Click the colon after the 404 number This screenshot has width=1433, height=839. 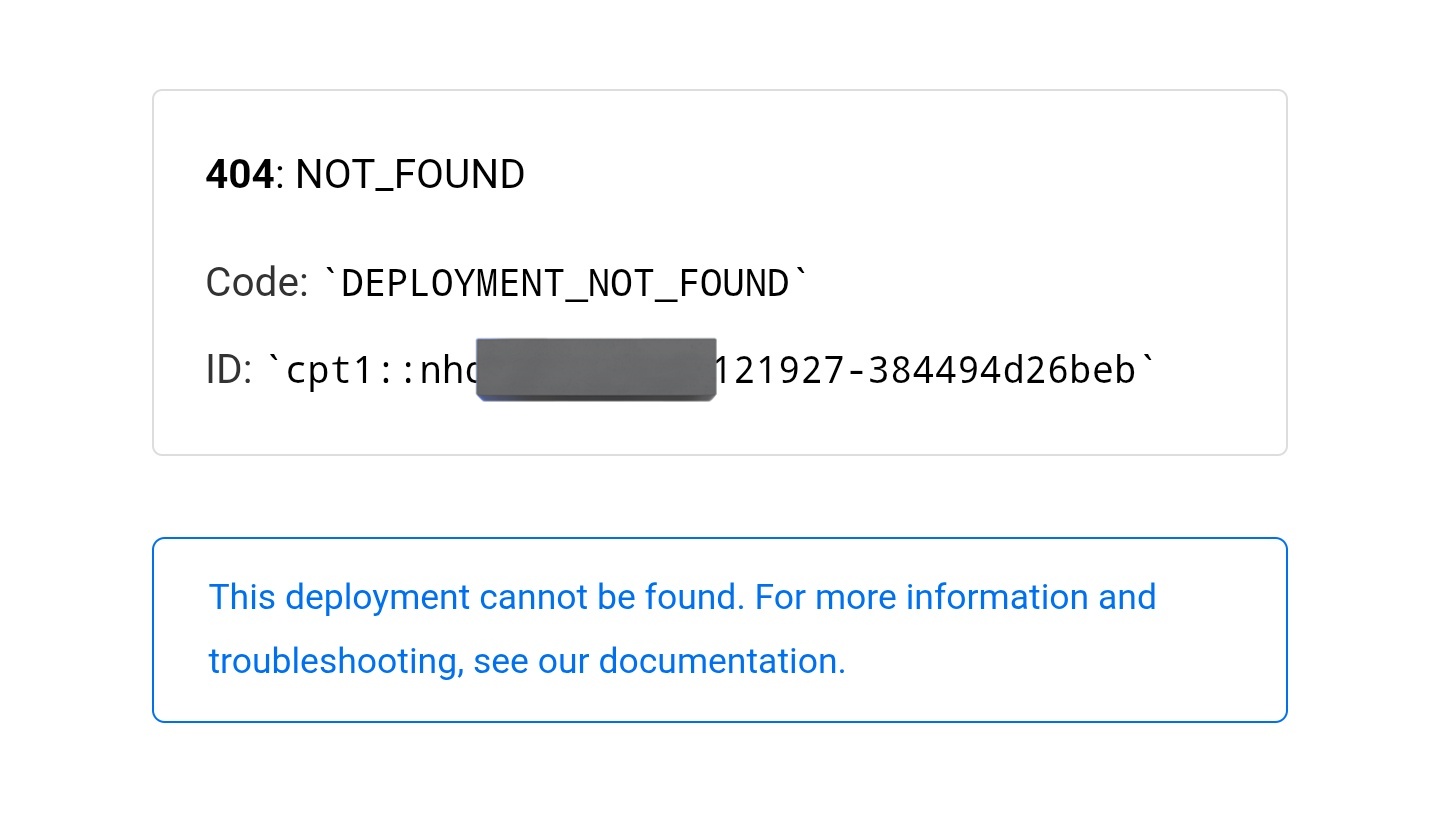pos(279,175)
